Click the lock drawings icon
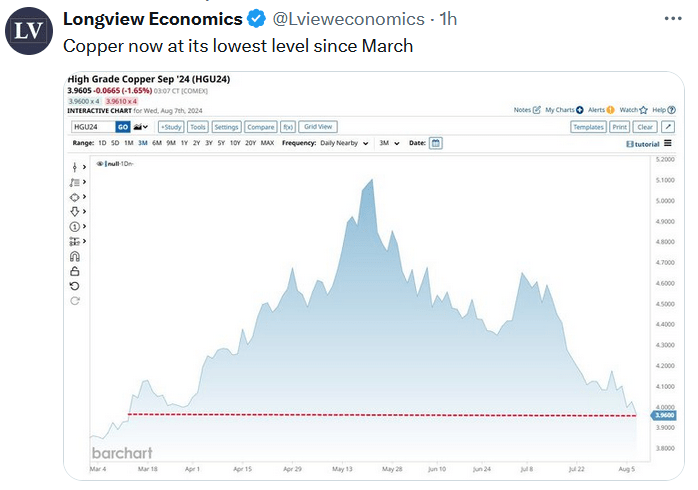This screenshot has height=490, width=698. [74, 271]
